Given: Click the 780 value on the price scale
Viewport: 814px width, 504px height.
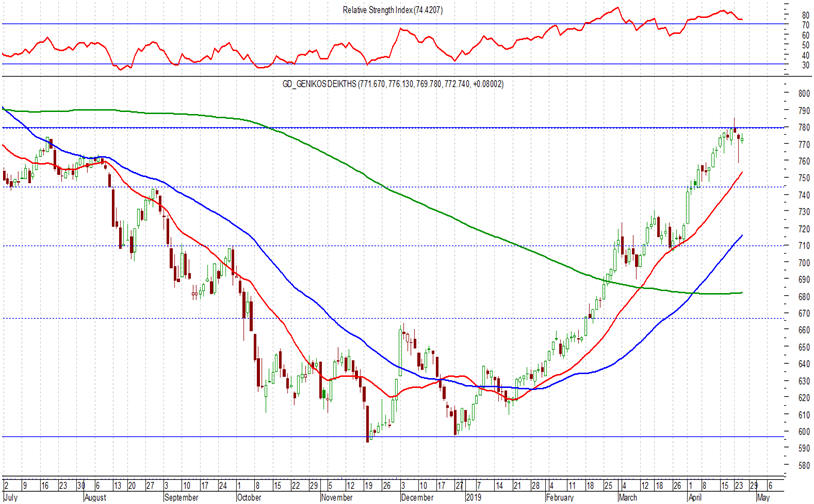Looking at the screenshot, I should pos(805,128).
